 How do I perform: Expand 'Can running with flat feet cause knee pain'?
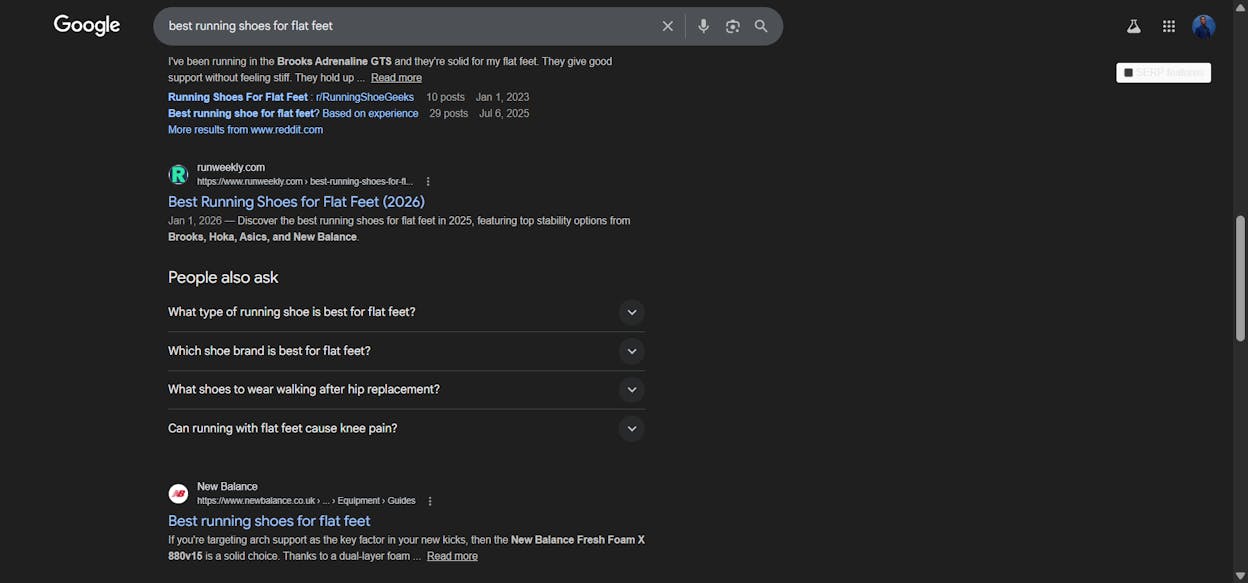(406, 428)
